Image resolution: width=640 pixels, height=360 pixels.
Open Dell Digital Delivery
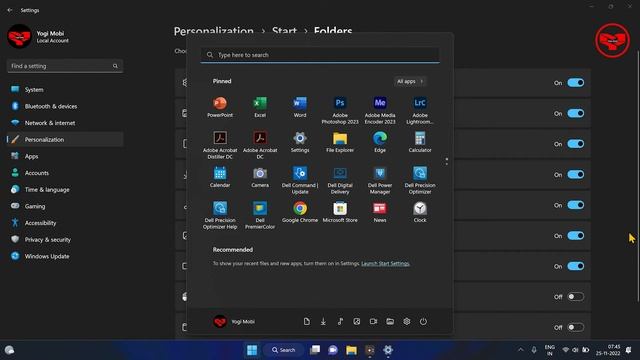(x=340, y=180)
